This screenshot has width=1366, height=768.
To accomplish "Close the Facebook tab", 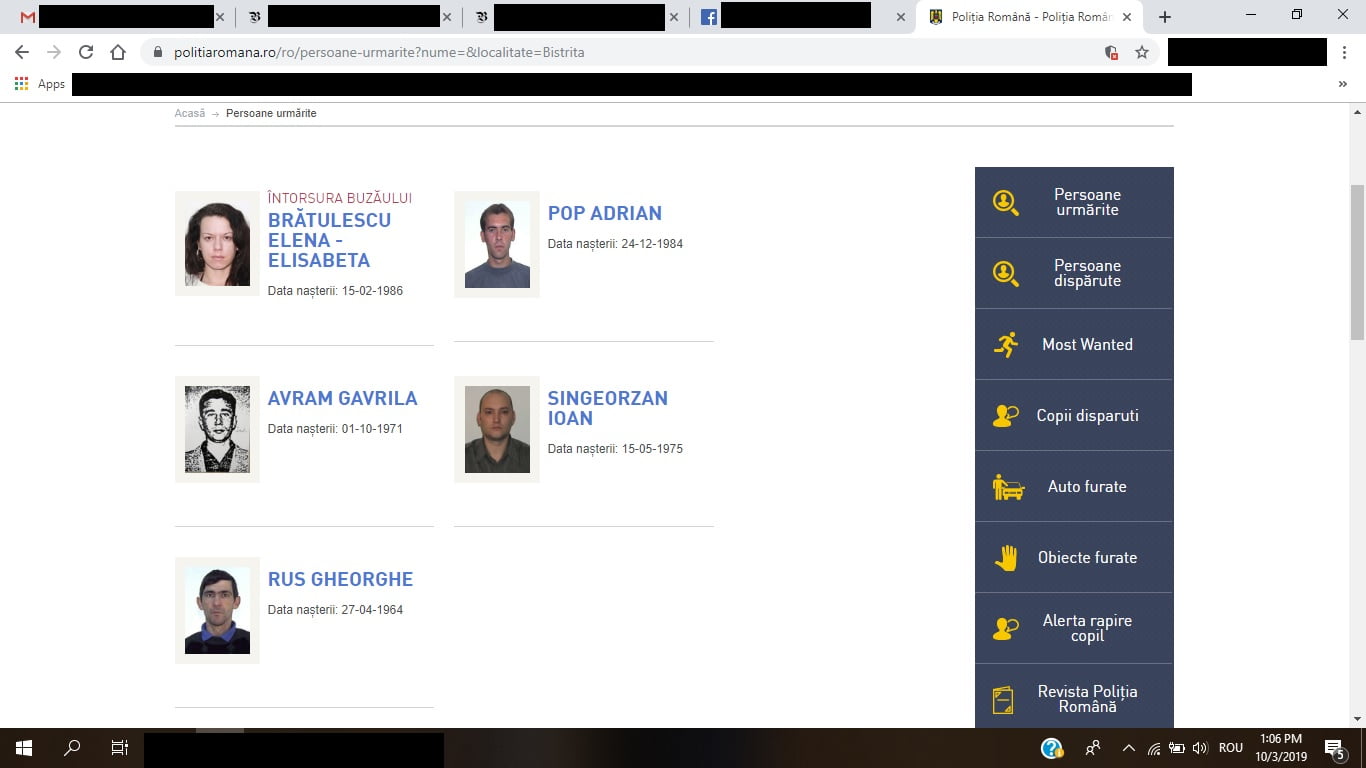I will (900, 17).
